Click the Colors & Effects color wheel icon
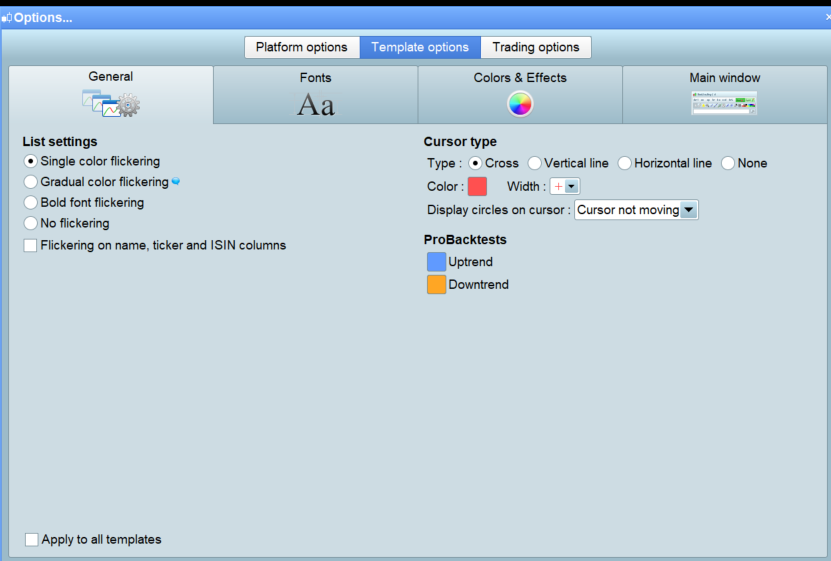The image size is (831, 561). pos(520,104)
